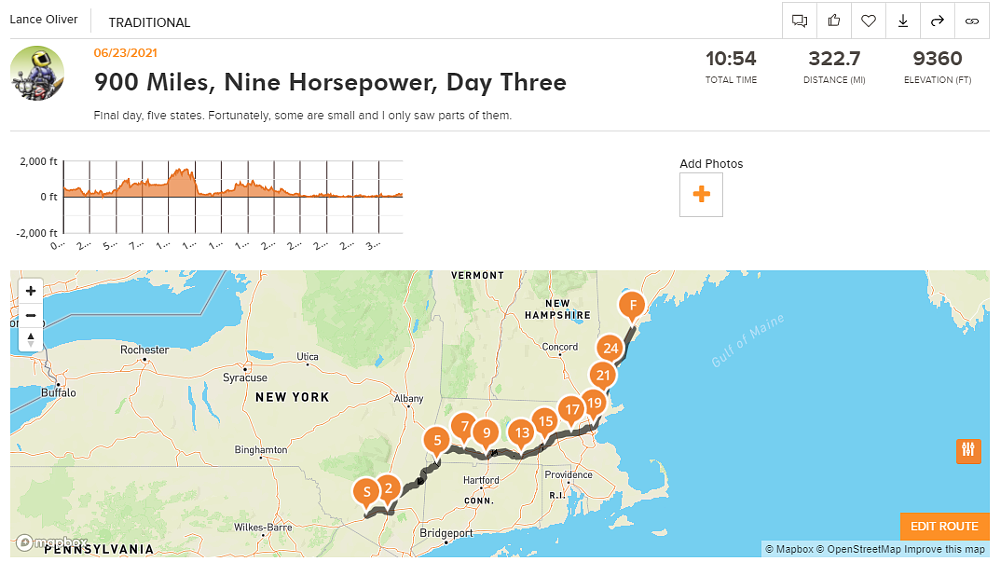The width and height of the screenshot is (1000, 566).
Task: Click the thumbs-up like icon
Action: coord(834,21)
